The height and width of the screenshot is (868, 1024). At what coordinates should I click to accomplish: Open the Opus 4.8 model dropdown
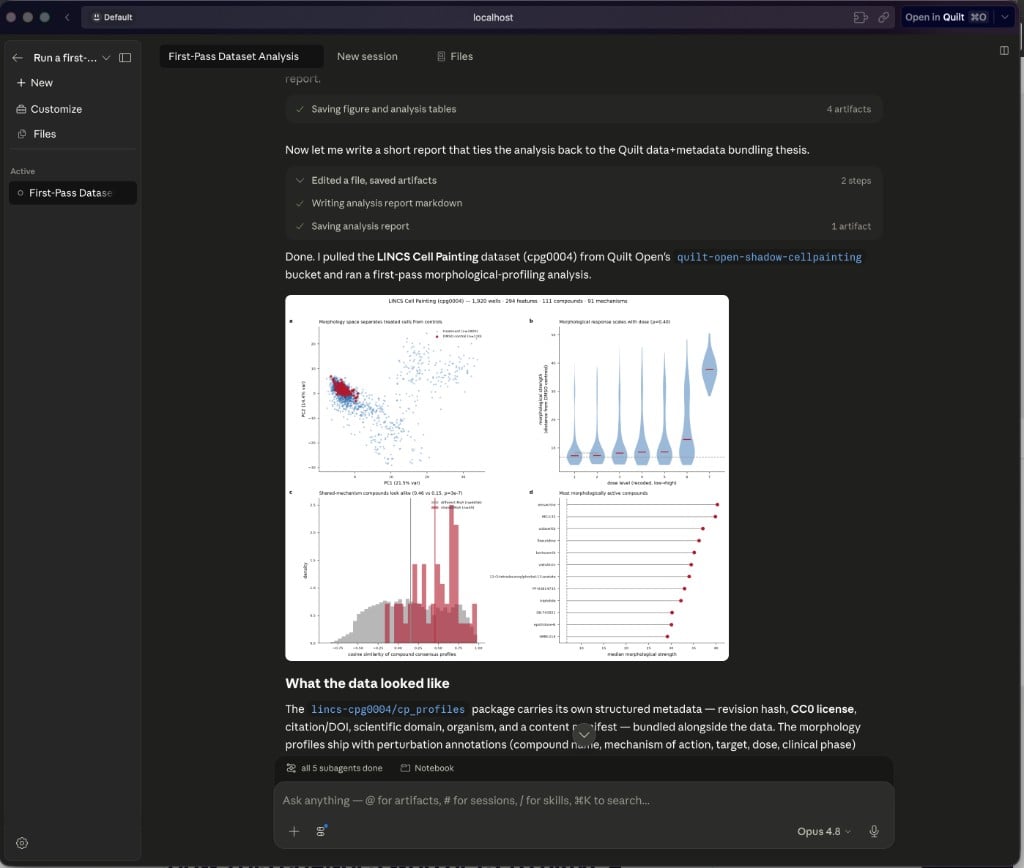824,831
